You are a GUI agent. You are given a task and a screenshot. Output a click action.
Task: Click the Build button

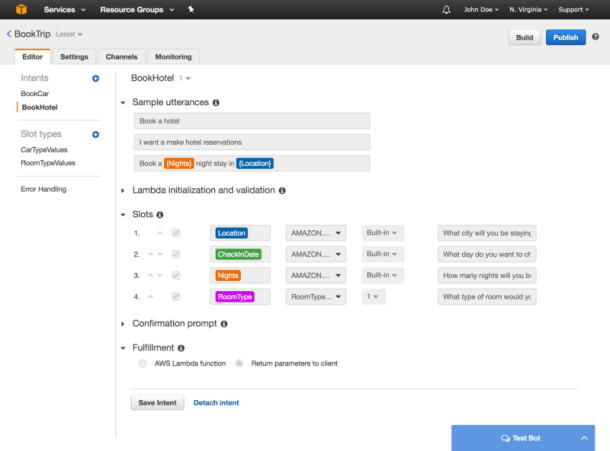click(524, 37)
